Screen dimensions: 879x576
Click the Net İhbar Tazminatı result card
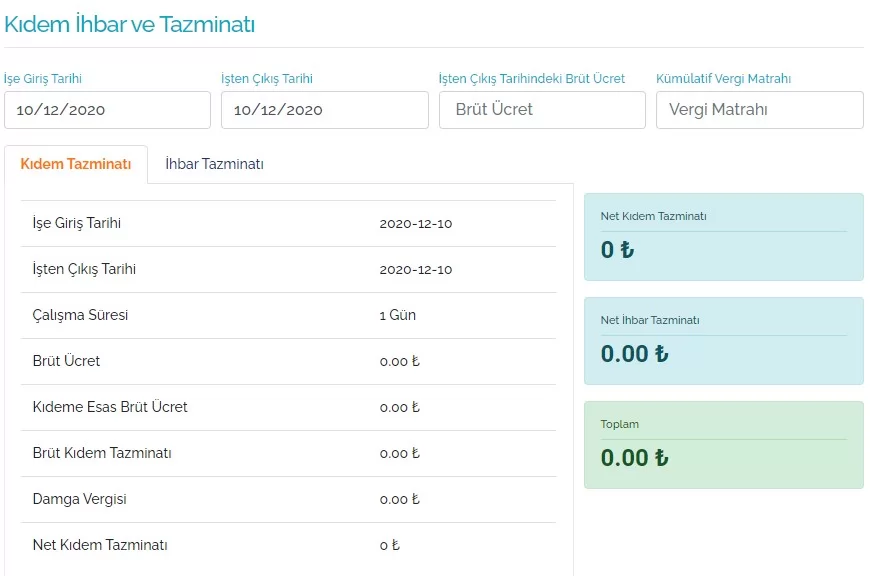tap(723, 341)
